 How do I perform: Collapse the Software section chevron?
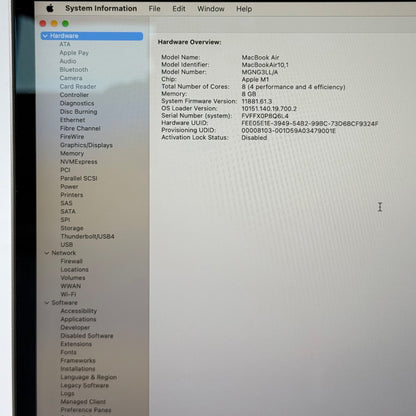point(47,303)
